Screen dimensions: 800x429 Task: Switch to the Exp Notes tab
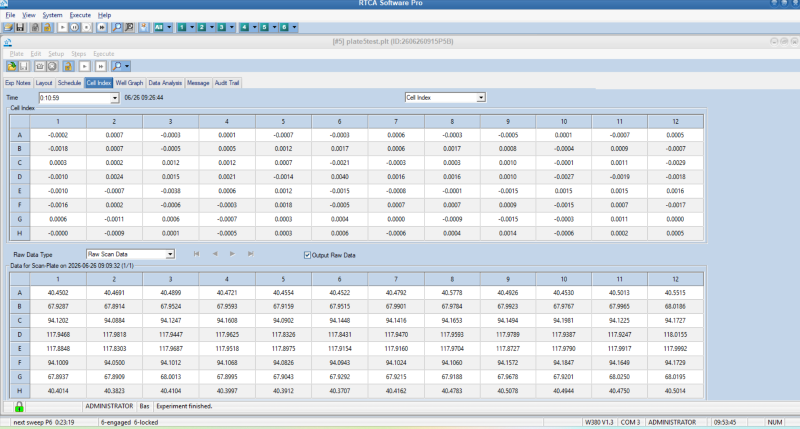click(18, 83)
